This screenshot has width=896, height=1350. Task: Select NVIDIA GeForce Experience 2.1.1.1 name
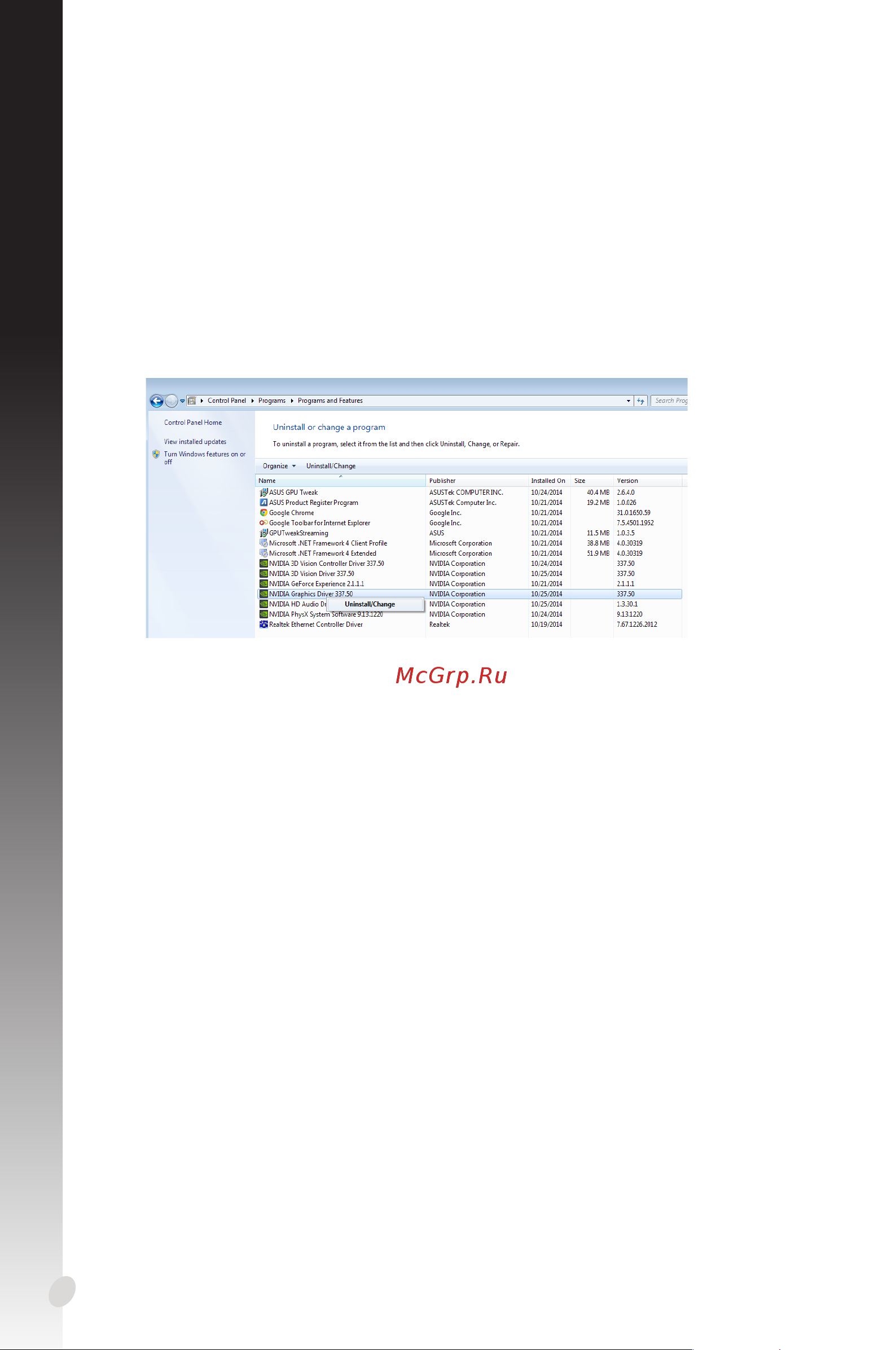[x=317, y=584]
